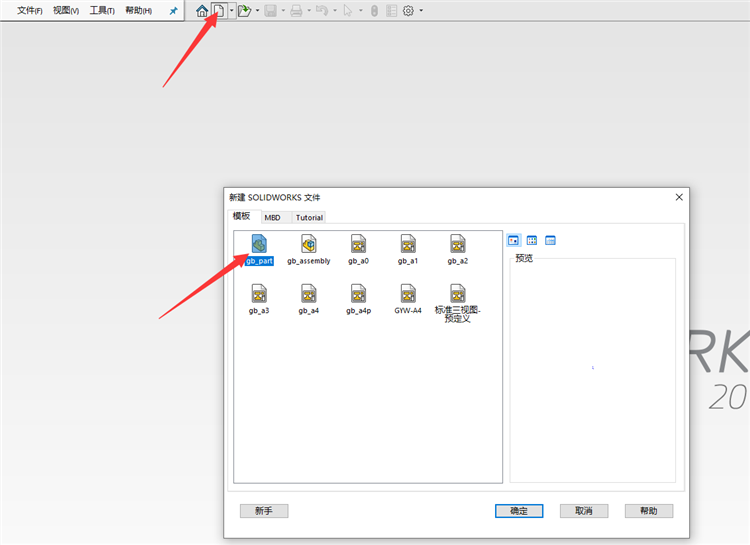Open the Options gear icon

click(x=408, y=11)
